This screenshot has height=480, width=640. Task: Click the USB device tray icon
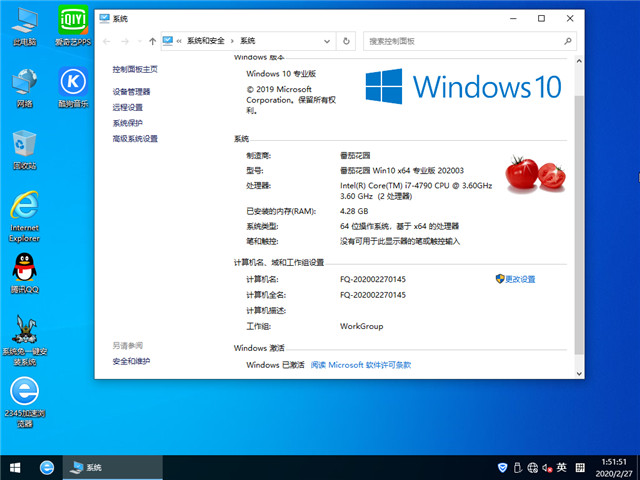click(x=518, y=467)
